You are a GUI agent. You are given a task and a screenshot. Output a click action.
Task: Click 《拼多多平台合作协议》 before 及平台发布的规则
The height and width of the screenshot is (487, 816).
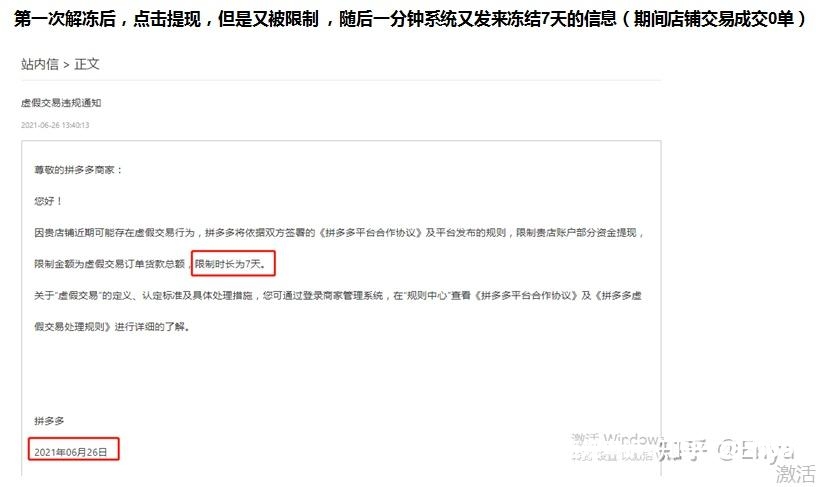(x=369, y=233)
